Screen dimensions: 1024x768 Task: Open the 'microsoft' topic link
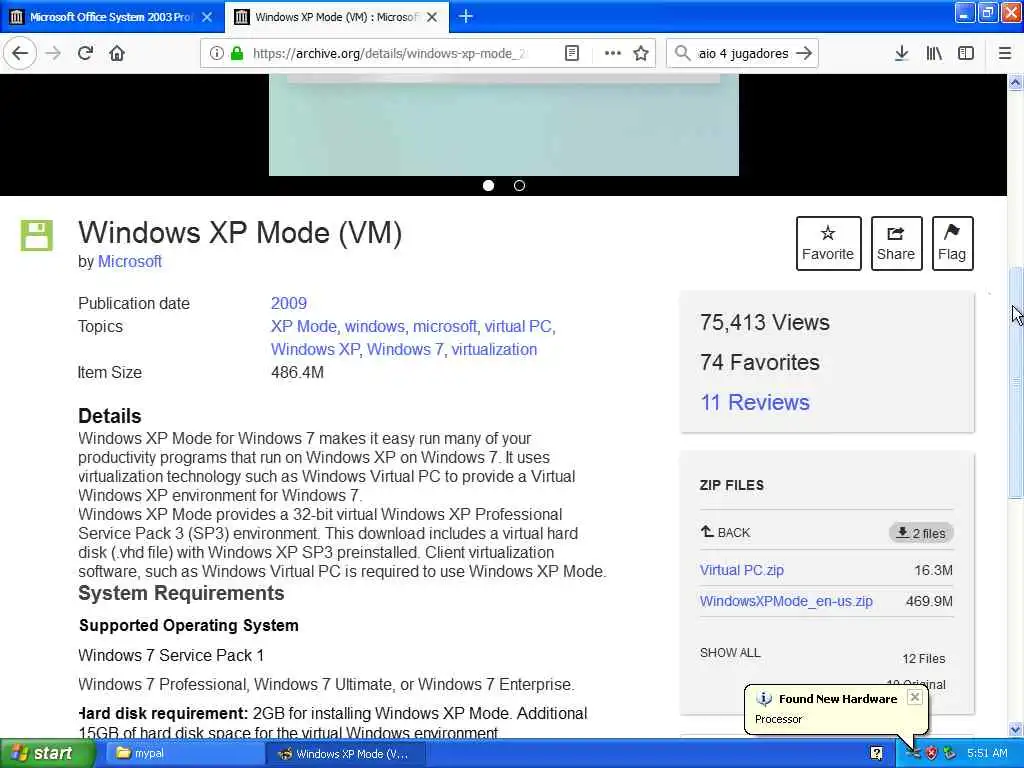point(445,326)
